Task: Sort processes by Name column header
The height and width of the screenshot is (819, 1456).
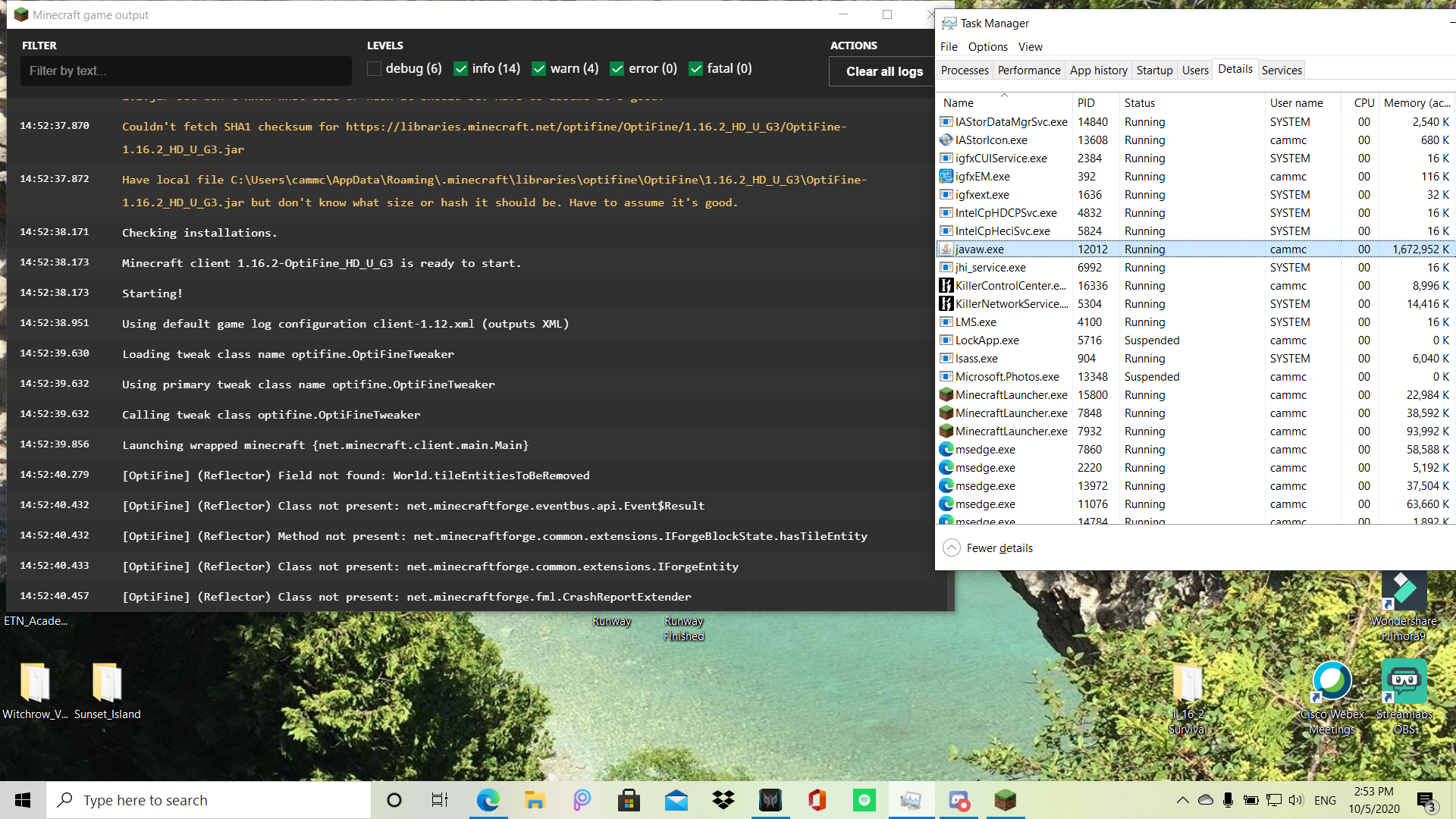Action: tap(959, 103)
